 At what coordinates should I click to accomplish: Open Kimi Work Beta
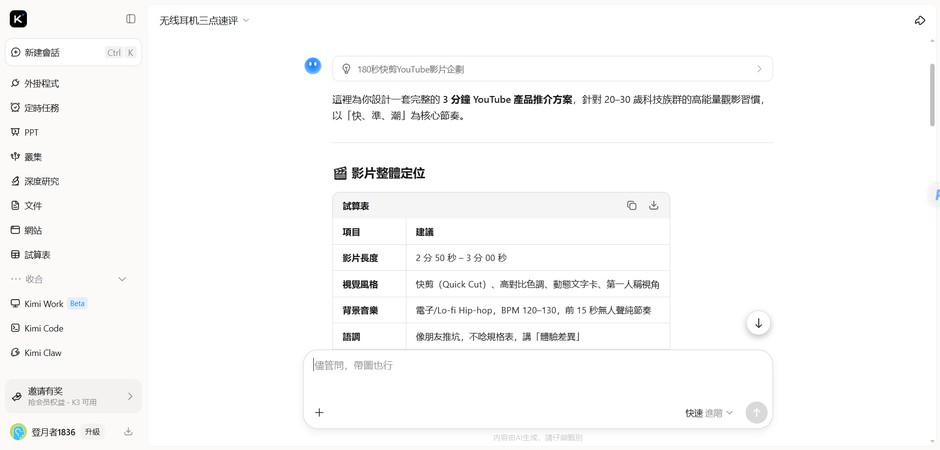[x=73, y=304]
